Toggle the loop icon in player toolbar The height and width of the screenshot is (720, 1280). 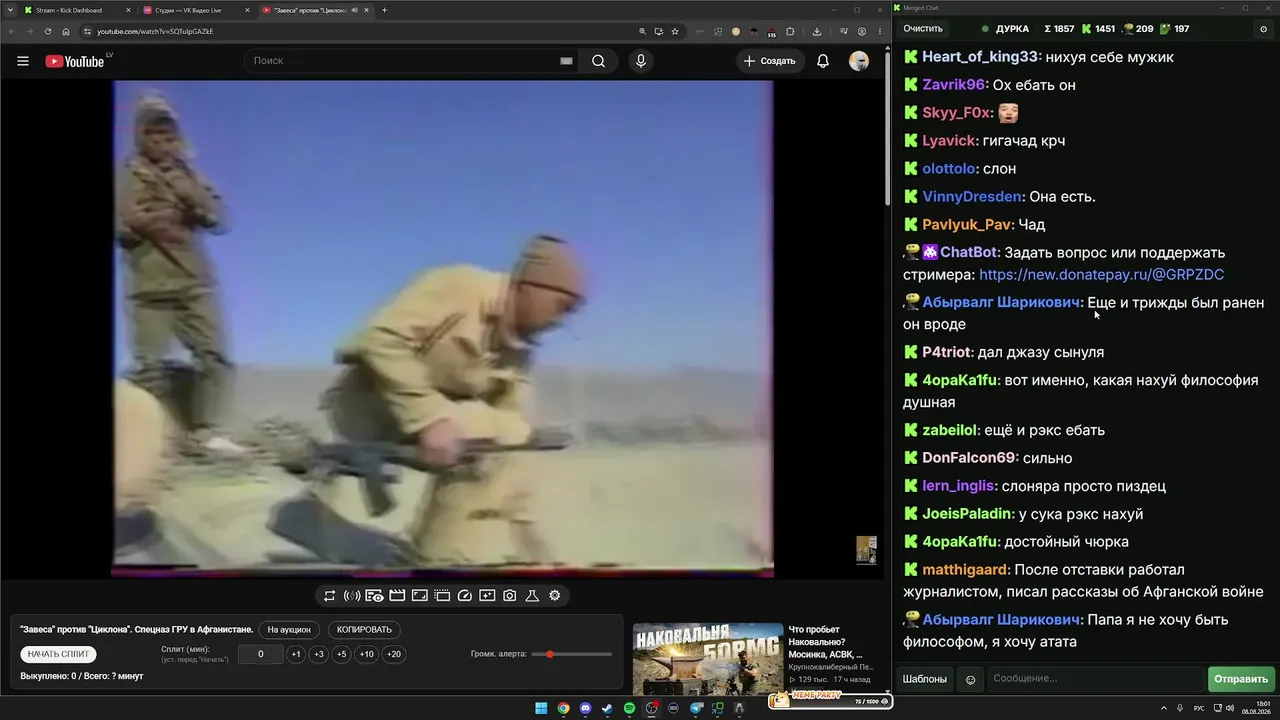click(x=329, y=596)
